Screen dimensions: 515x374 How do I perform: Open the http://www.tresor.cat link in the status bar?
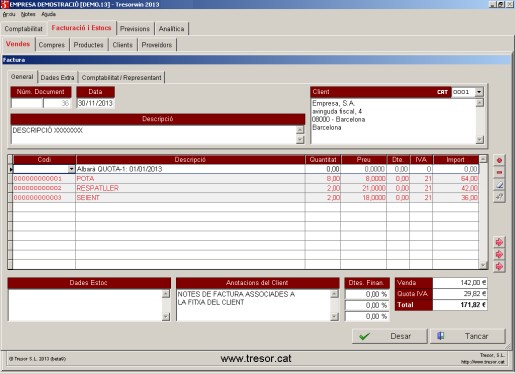483,362
